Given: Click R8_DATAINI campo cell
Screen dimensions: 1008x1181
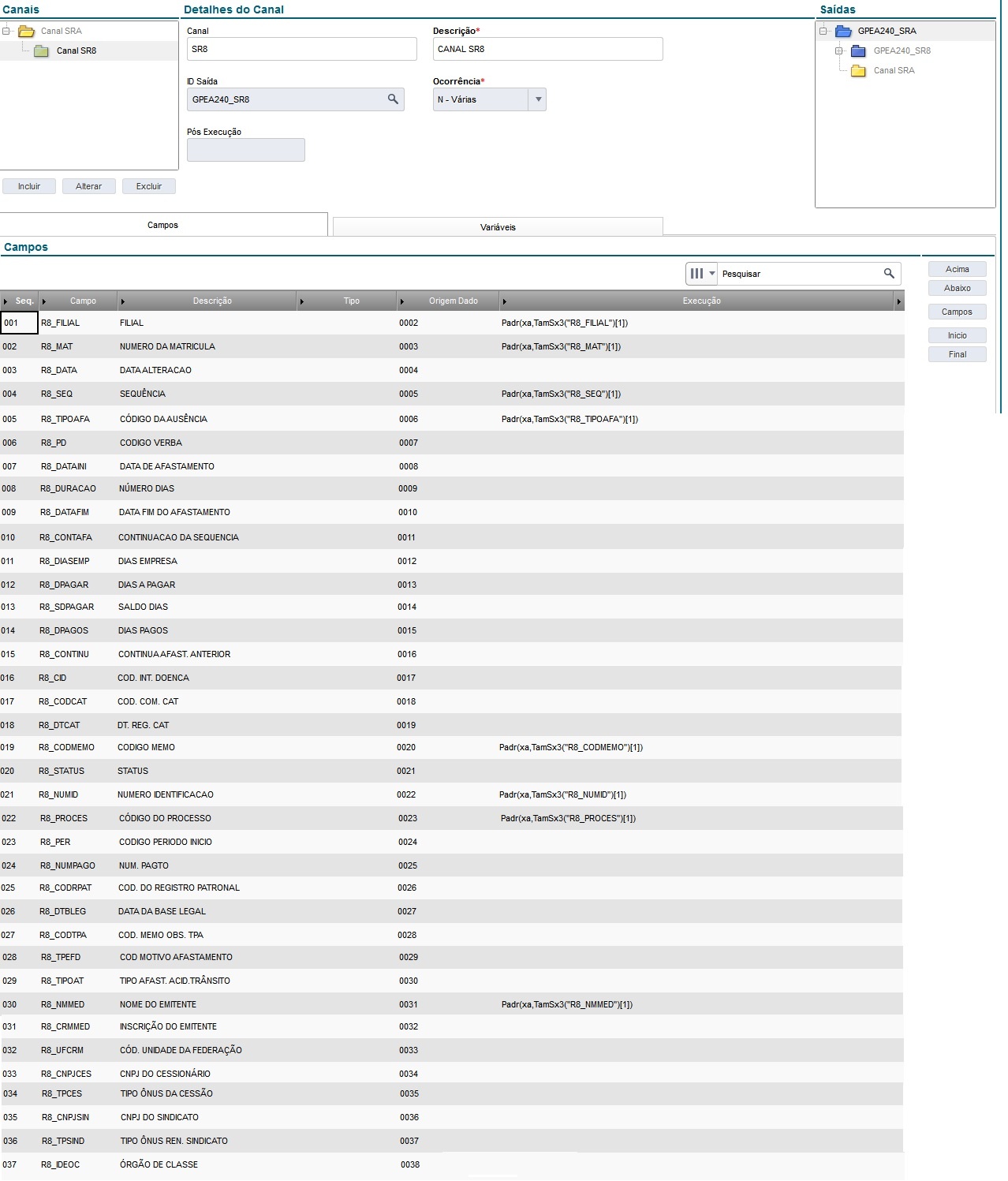Looking at the screenshot, I should point(63,466).
